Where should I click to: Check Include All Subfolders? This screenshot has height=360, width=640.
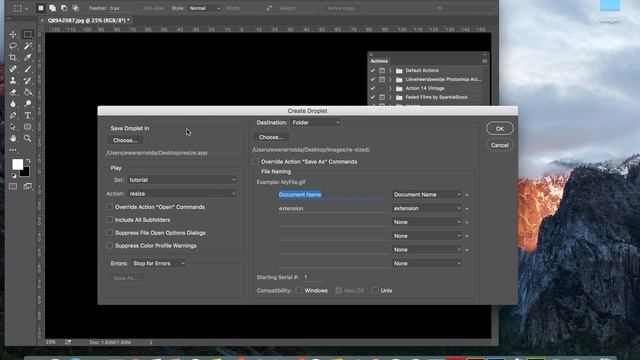109,220
